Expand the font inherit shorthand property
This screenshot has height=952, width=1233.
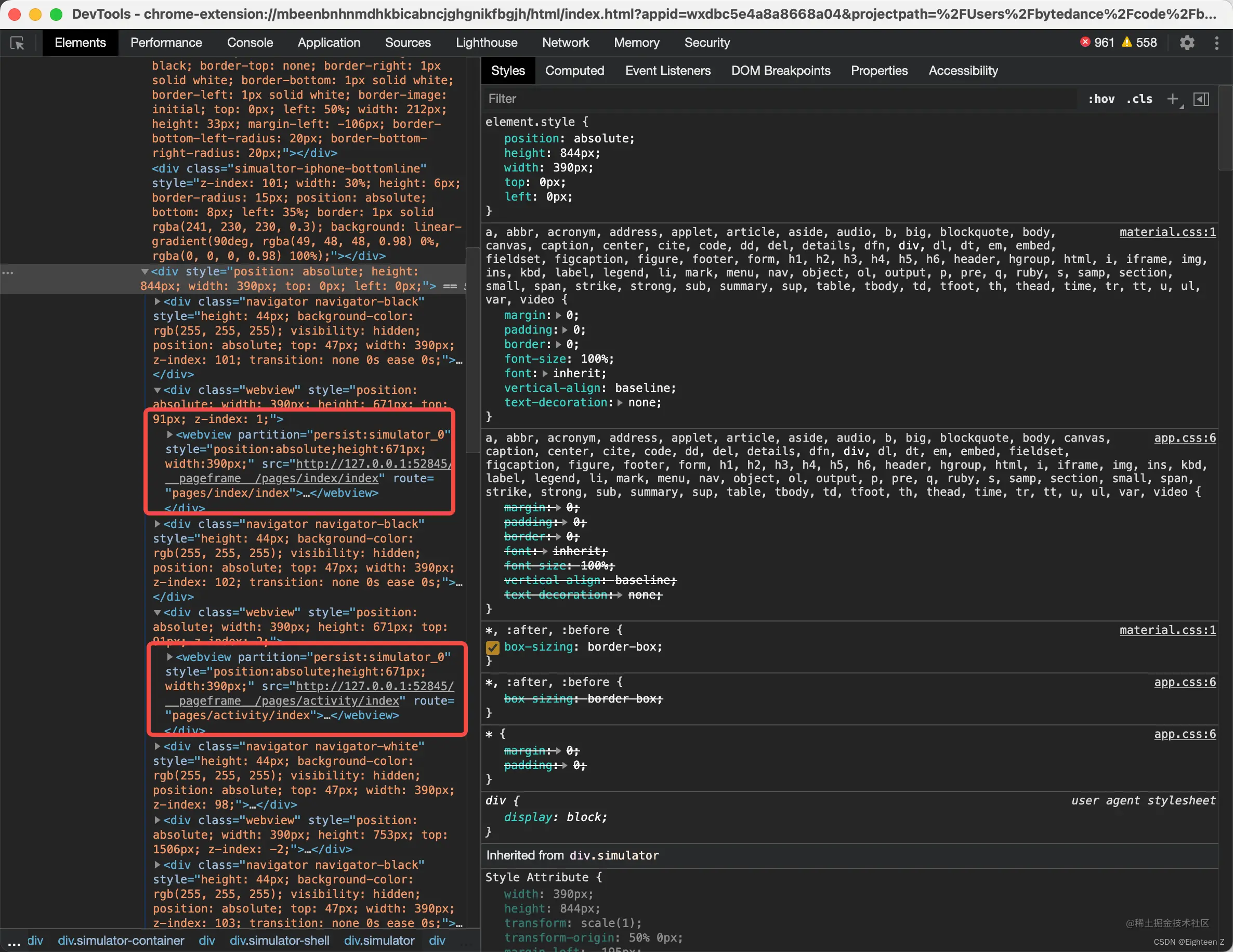coord(545,374)
